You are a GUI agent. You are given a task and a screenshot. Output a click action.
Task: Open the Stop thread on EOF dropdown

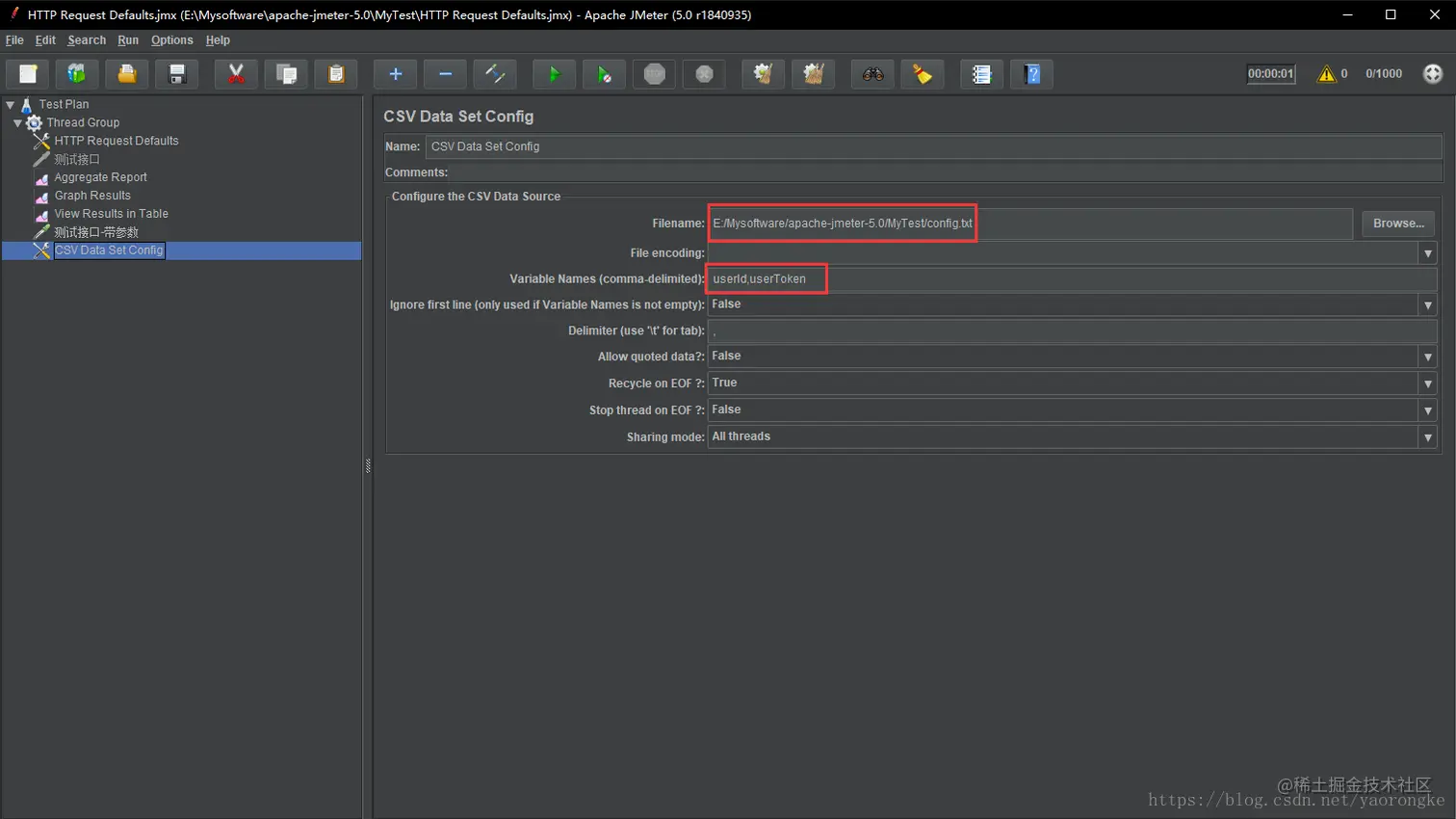[1427, 410]
